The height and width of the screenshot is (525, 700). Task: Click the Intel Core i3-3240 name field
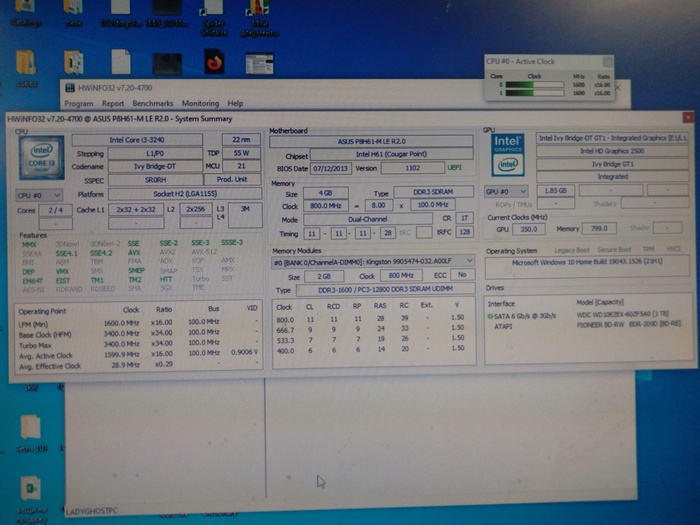click(137, 140)
